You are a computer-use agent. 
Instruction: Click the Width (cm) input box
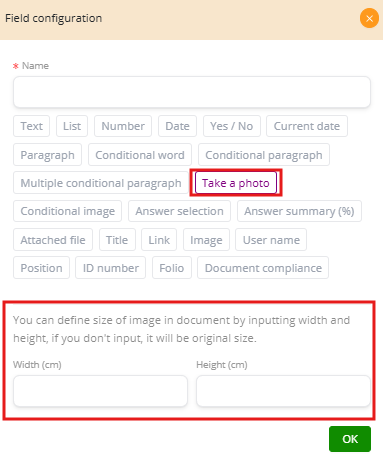pyautogui.click(x=100, y=391)
